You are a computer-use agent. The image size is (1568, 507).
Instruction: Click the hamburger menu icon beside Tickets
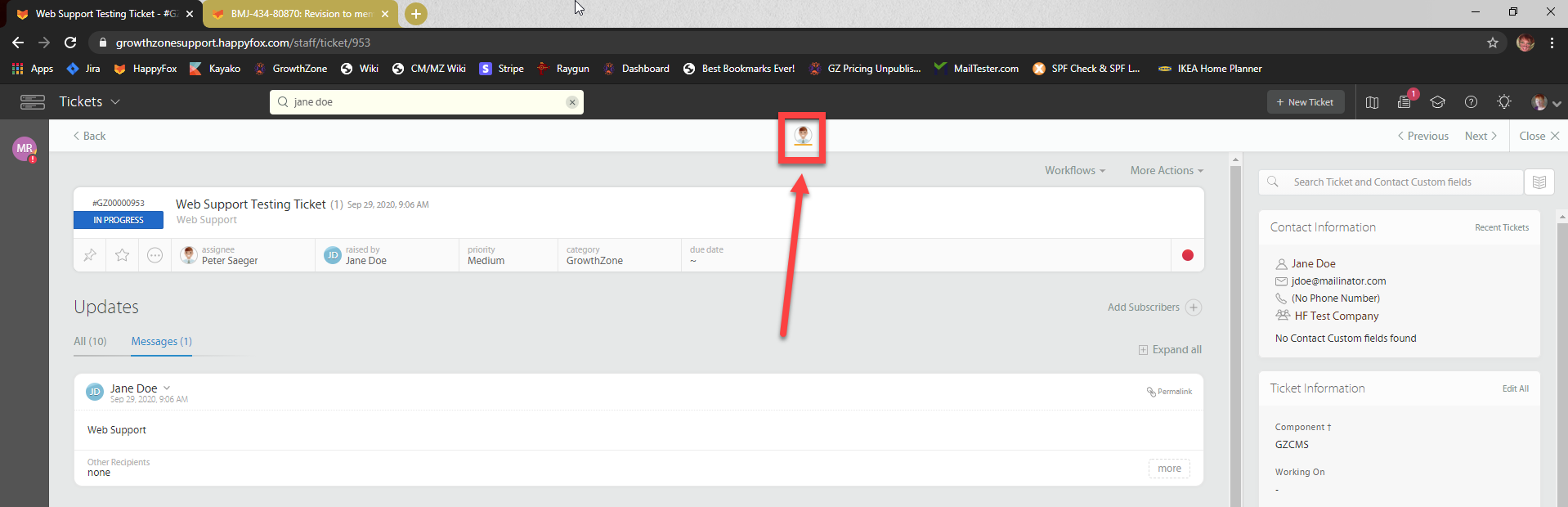[33, 101]
